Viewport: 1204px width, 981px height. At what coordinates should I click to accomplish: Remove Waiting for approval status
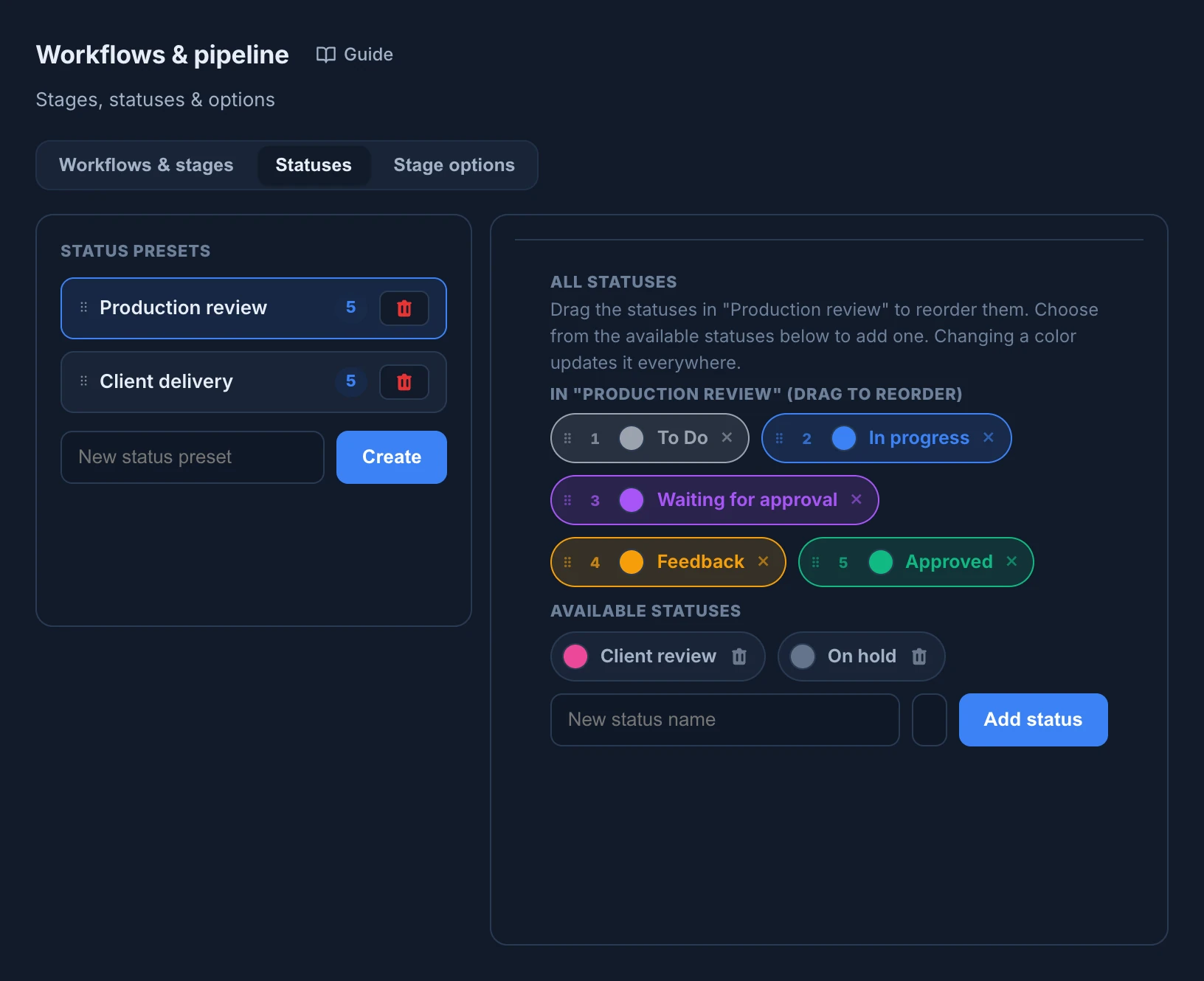(x=857, y=499)
